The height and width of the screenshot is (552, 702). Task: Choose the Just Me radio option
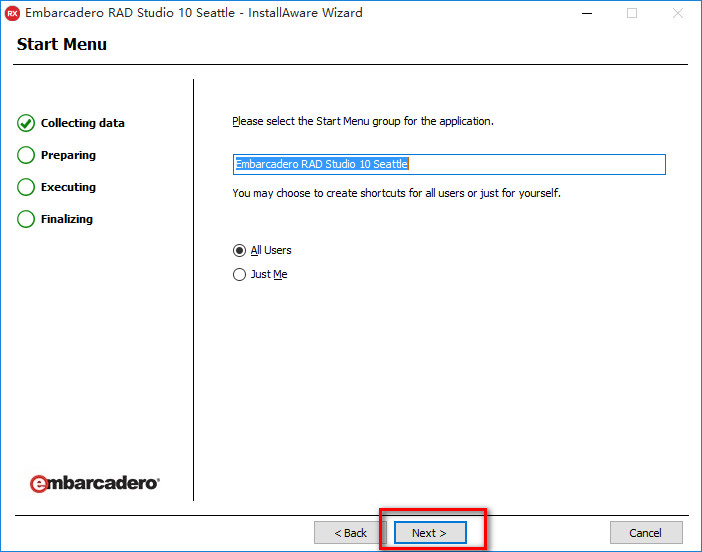click(260, 274)
